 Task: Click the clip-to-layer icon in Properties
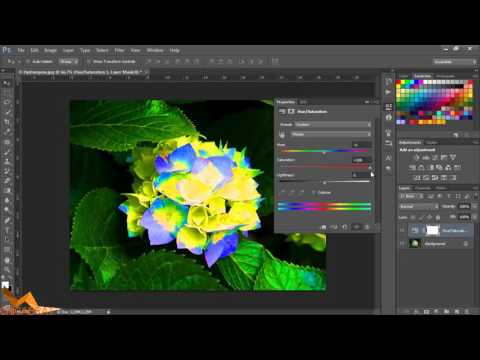323,227
